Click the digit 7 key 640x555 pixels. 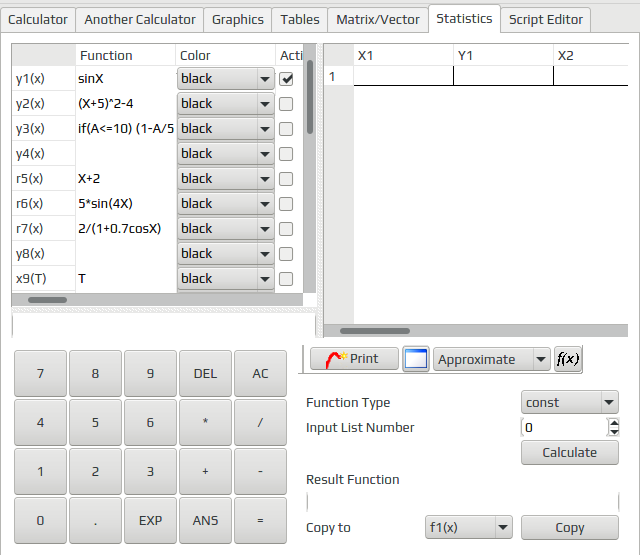[40, 373]
